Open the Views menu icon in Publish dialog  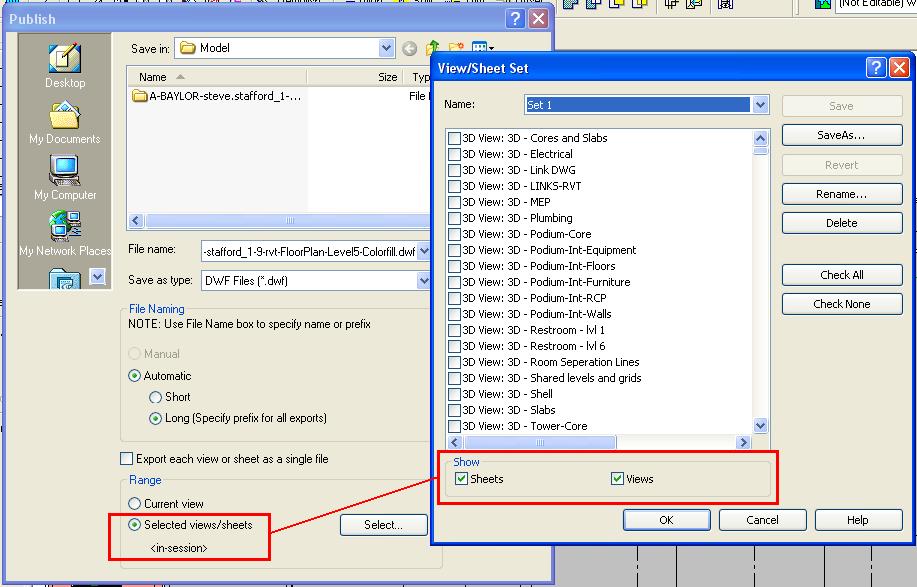click(482, 47)
